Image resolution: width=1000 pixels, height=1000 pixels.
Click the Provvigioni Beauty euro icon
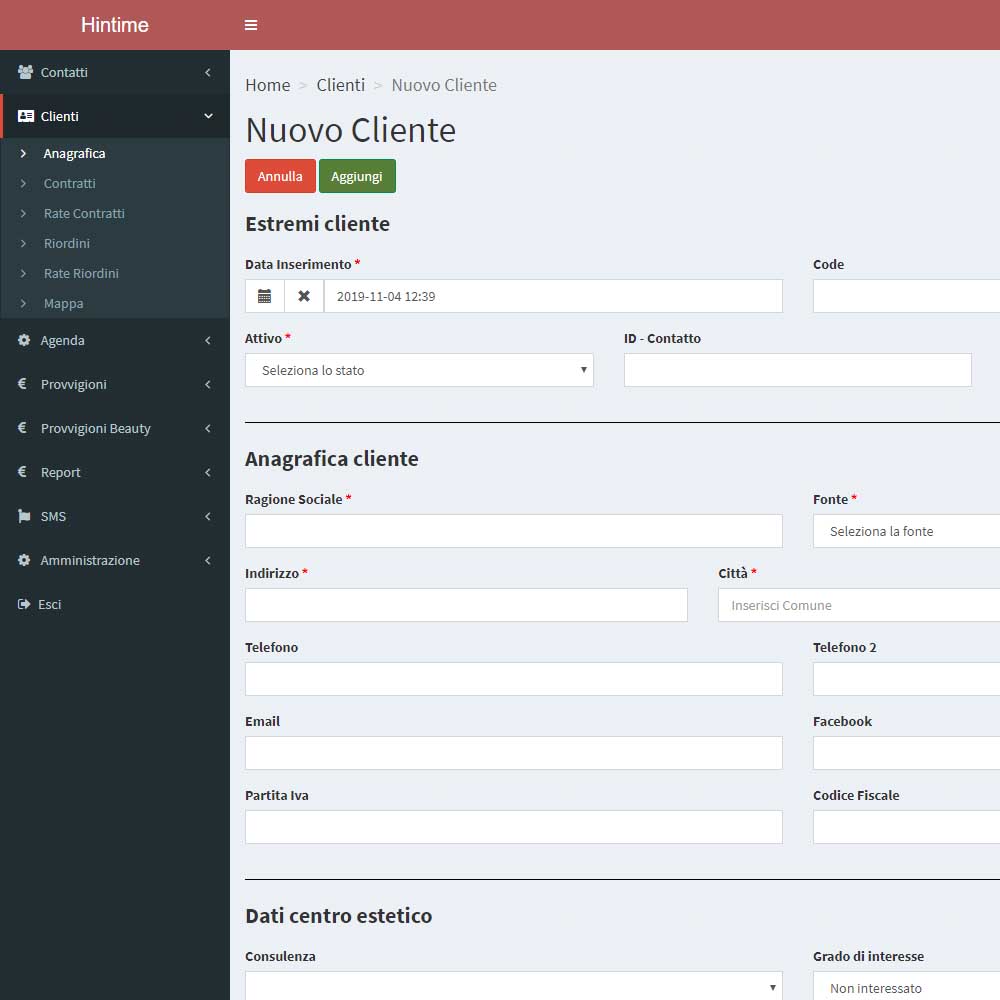point(22,428)
